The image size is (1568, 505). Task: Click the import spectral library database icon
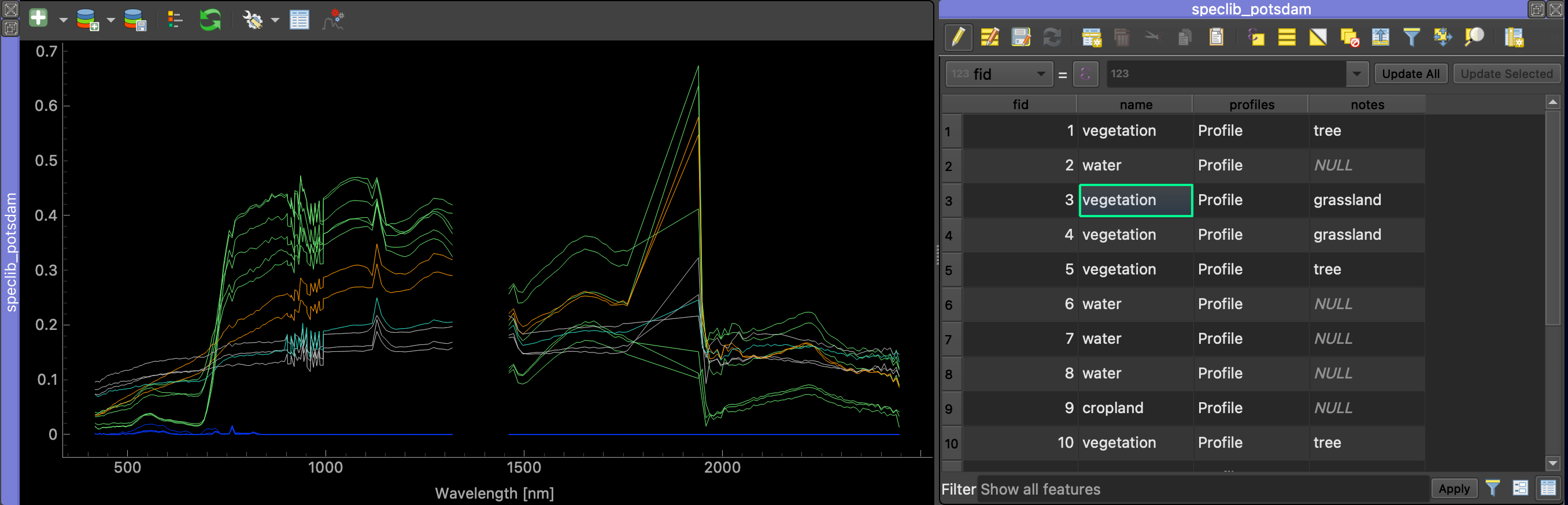point(88,20)
